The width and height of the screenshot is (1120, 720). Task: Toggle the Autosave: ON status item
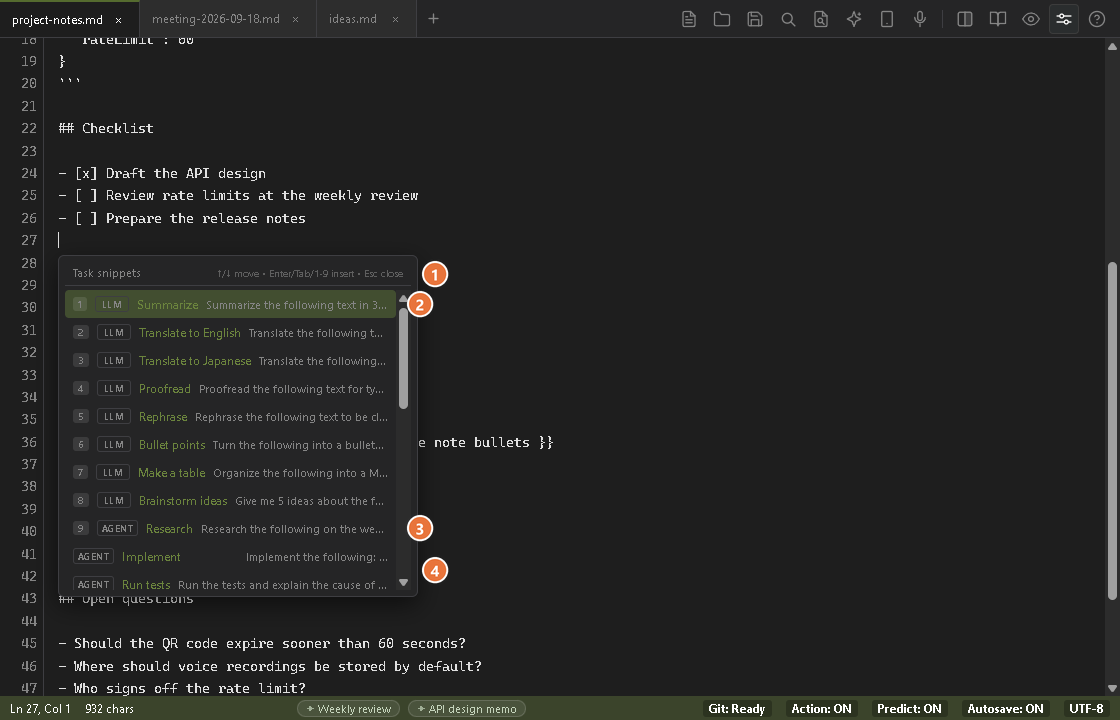(x=1005, y=709)
